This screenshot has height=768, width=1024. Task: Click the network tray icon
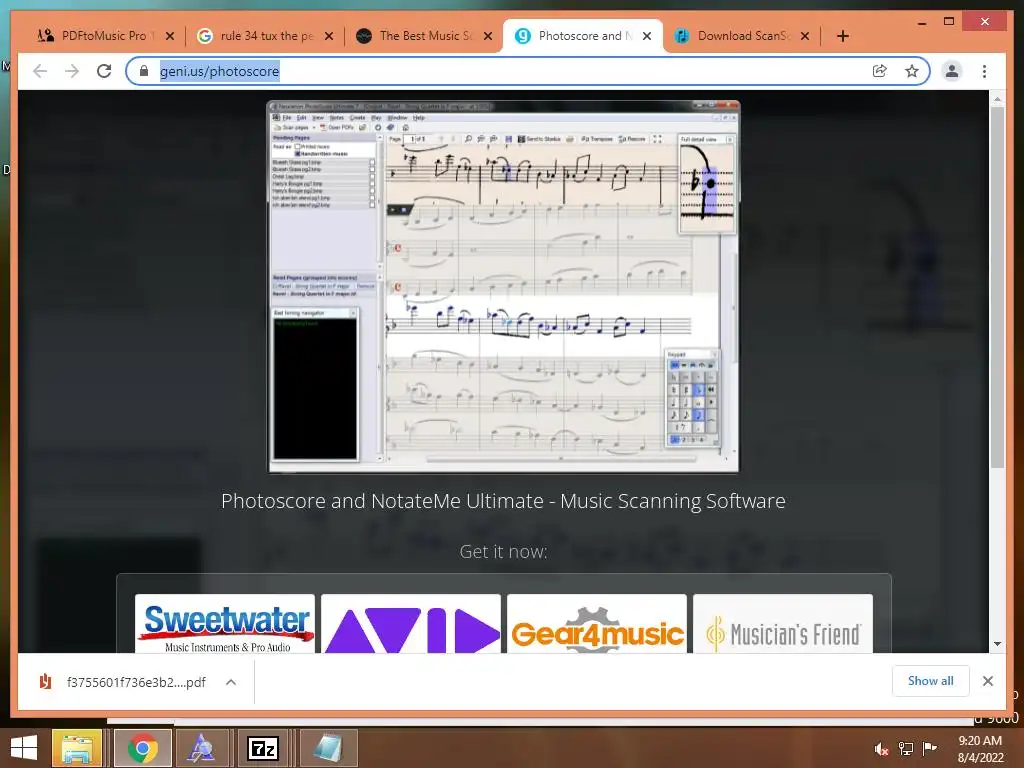(906, 749)
